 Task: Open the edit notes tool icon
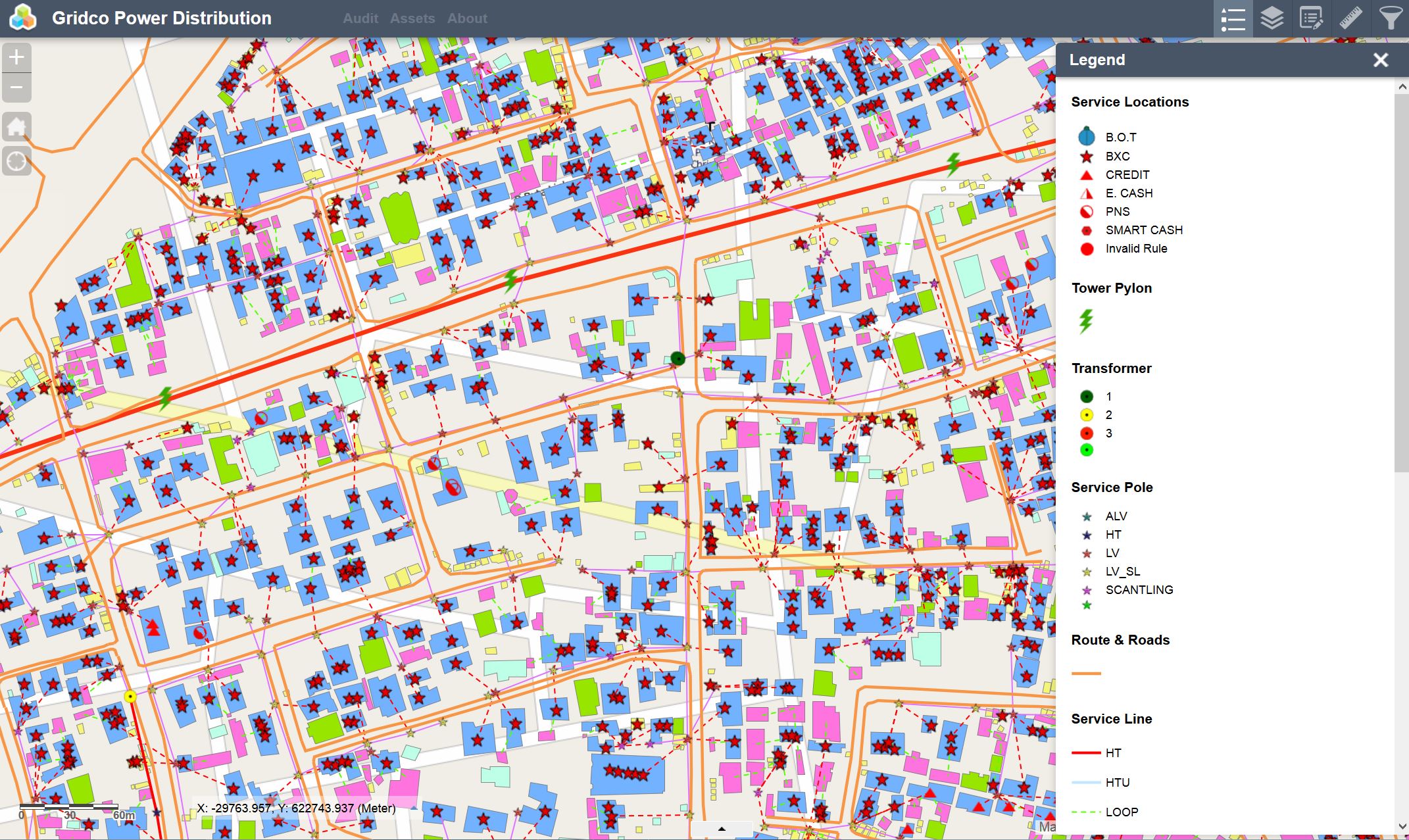[x=1311, y=18]
